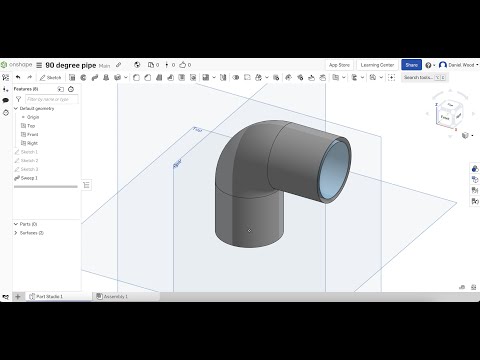Select the Shell tool
This screenshot has height=360, width=480.
click(x=182, y=77)
